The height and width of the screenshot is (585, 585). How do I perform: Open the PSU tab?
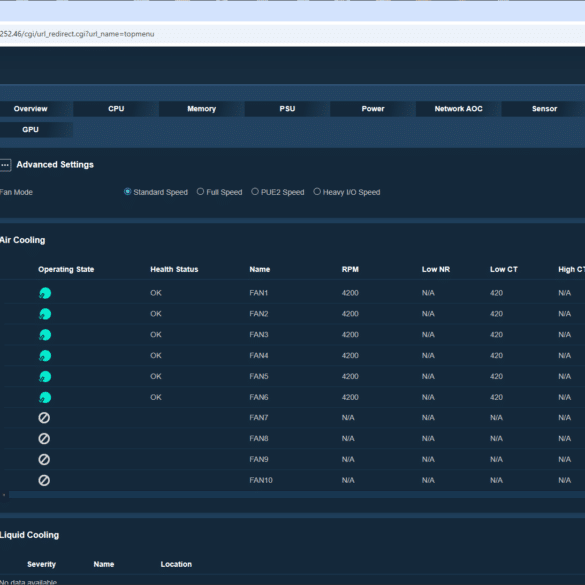[x=287, y=109]
